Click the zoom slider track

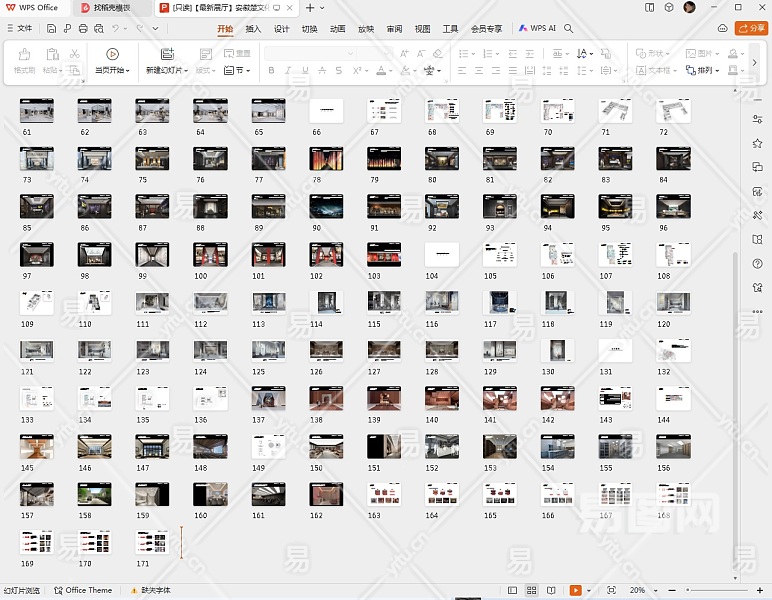tap(715, 591)
